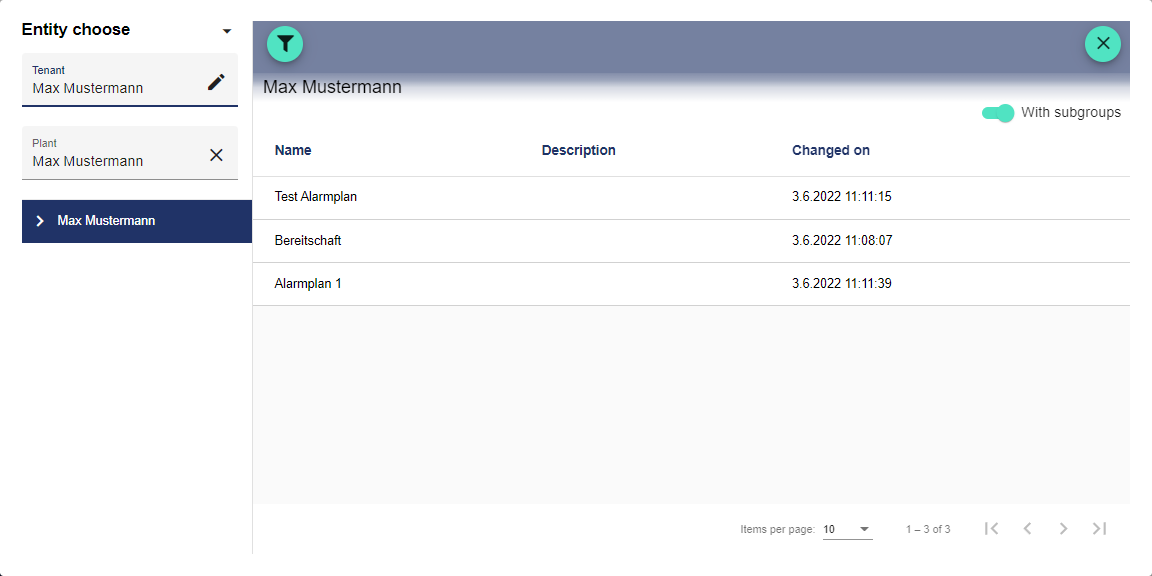
Task: Go to next page of results
Action: (1063, 528)
